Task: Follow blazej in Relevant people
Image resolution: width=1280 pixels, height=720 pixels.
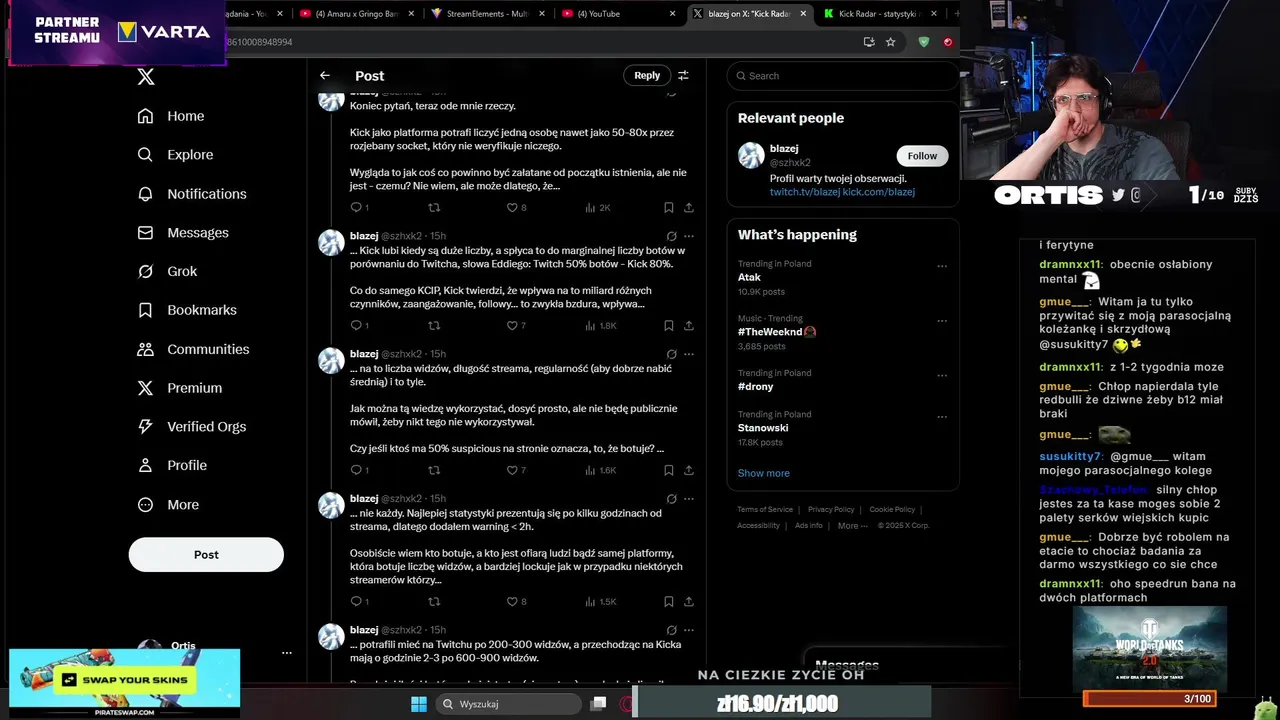Action: pyautogui.click(x=922, y=156)
